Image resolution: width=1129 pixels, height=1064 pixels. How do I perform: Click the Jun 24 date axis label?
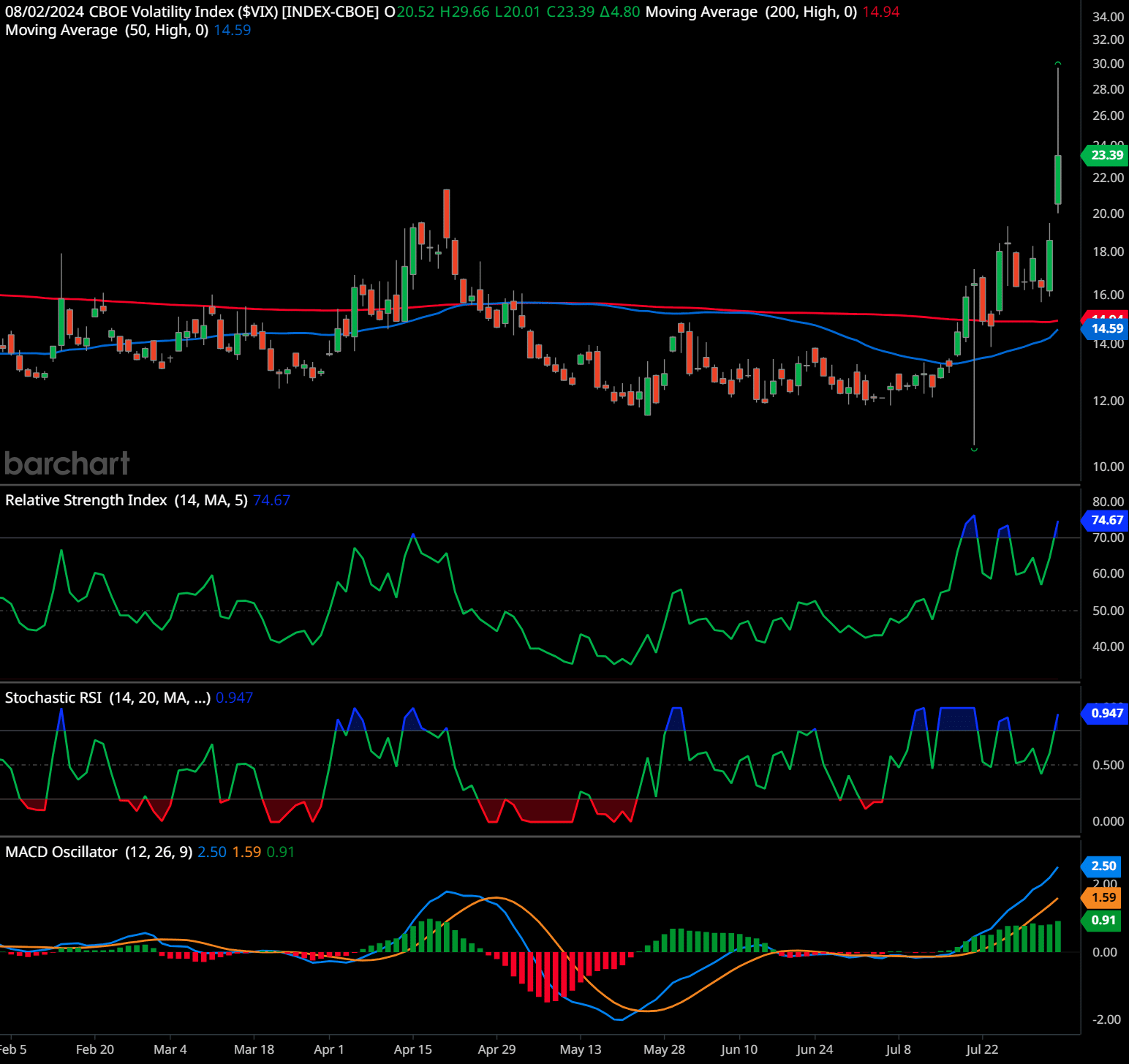click(x=815, y=1049)
